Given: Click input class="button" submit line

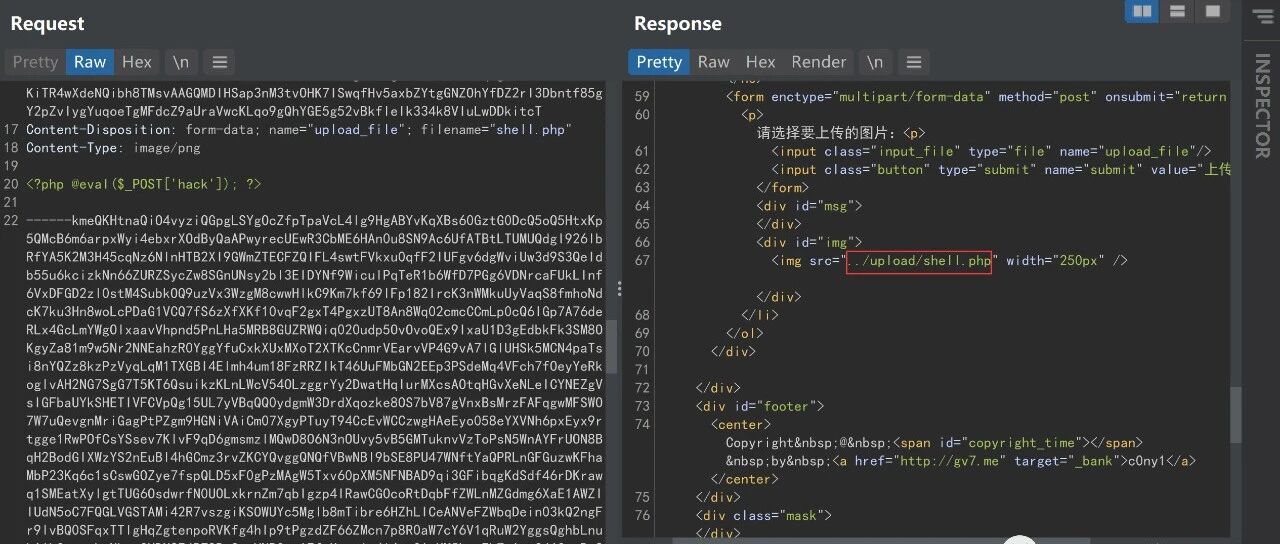Looking at the screenshot, I should pos(1000,169).
